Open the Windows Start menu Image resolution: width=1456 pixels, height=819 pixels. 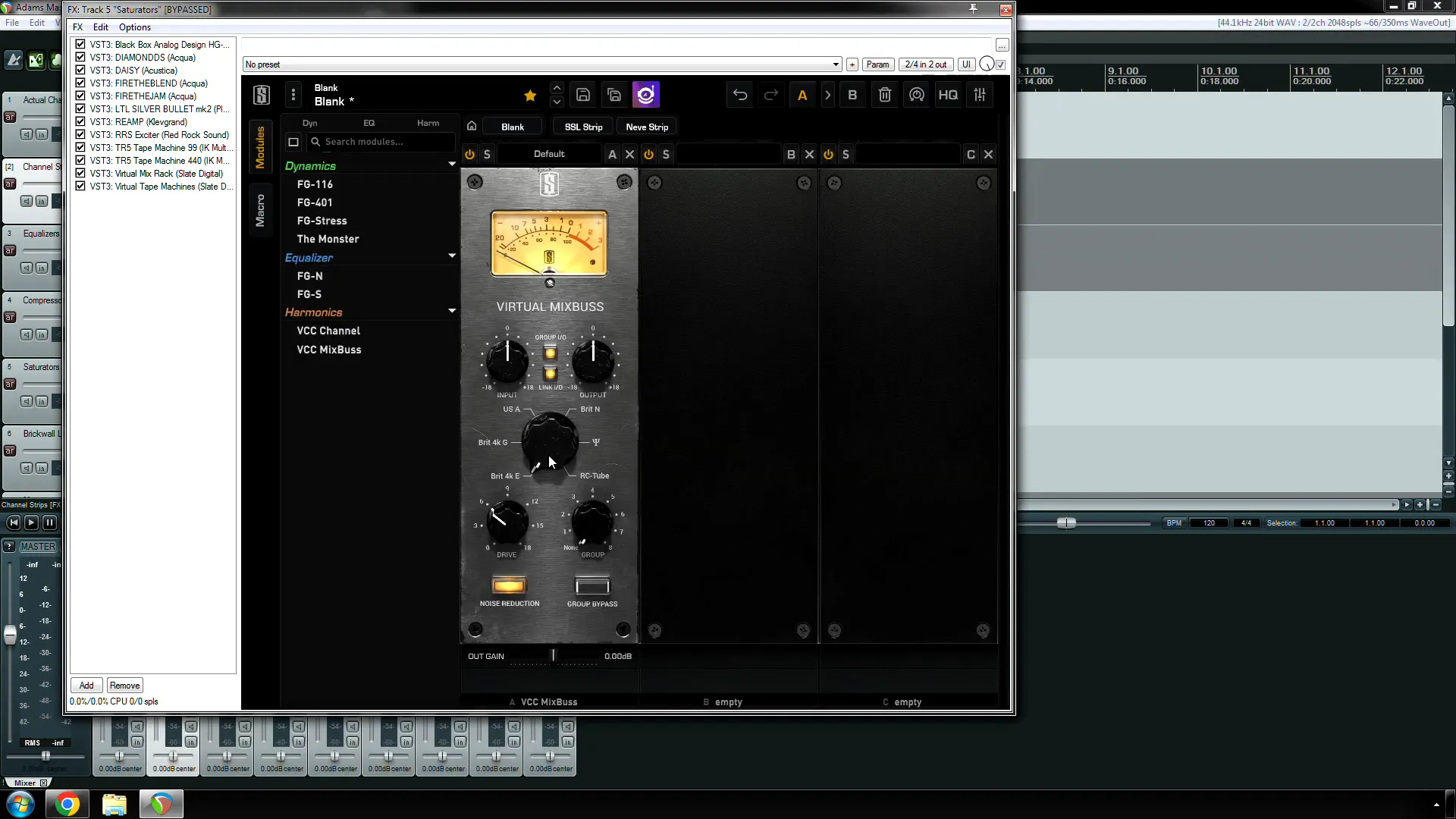point(20,804)
